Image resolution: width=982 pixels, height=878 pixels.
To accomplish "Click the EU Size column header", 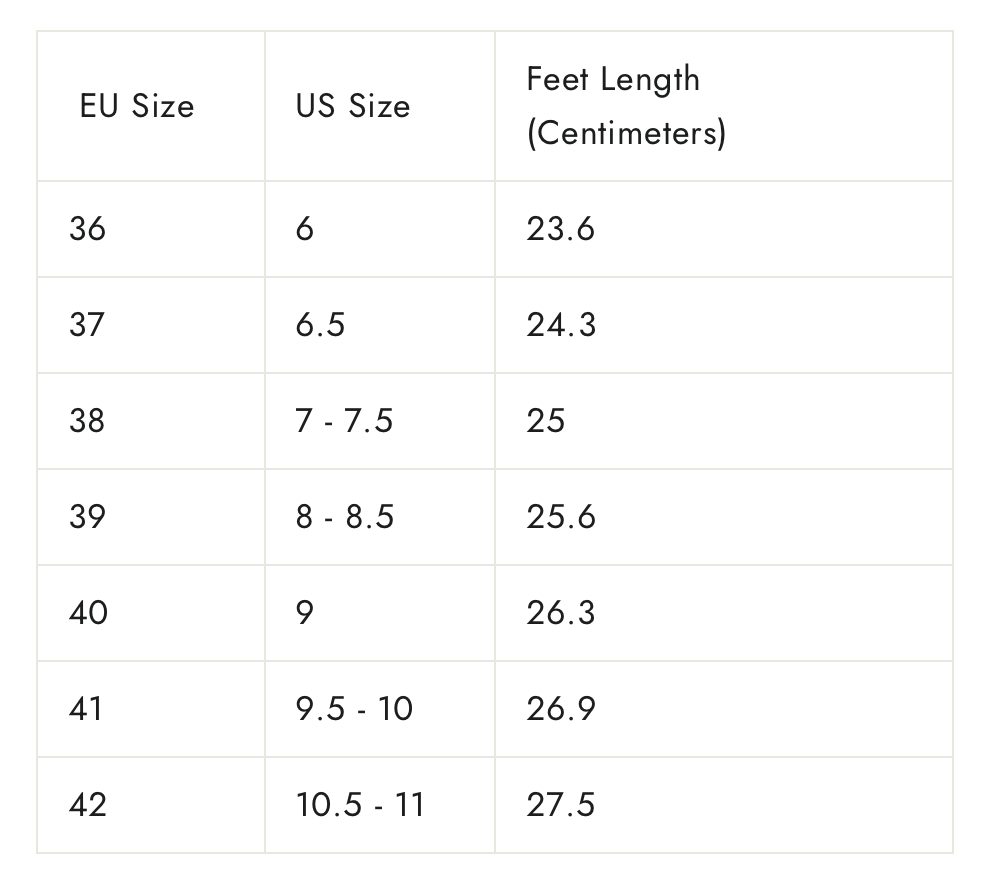I will [x=137, y=106].
